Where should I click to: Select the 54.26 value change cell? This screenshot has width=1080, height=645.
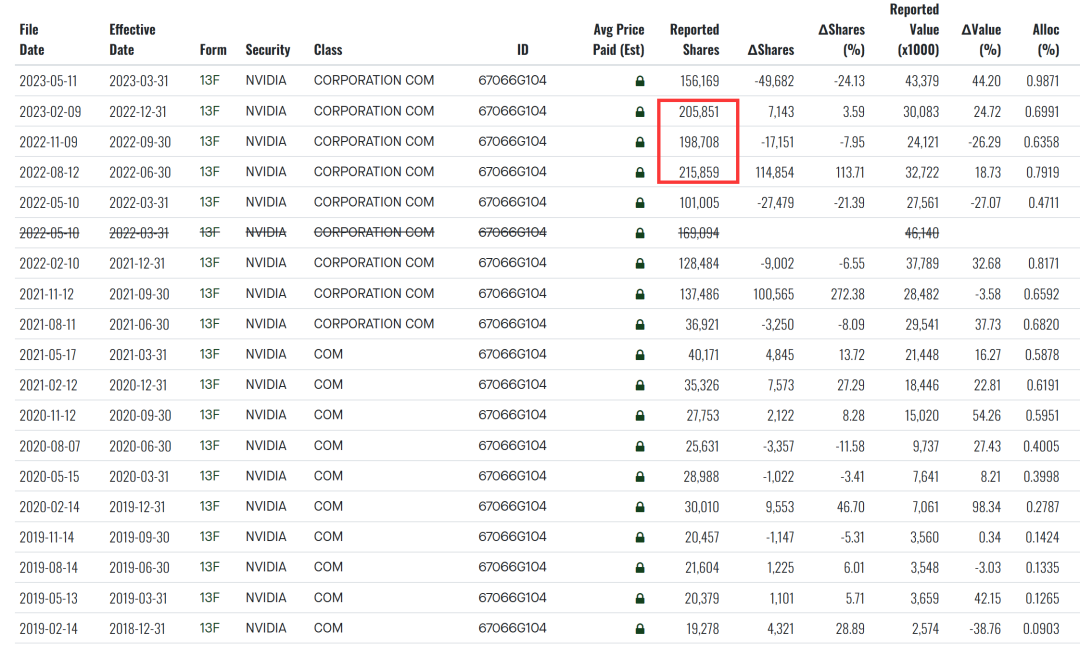(986, 416)
